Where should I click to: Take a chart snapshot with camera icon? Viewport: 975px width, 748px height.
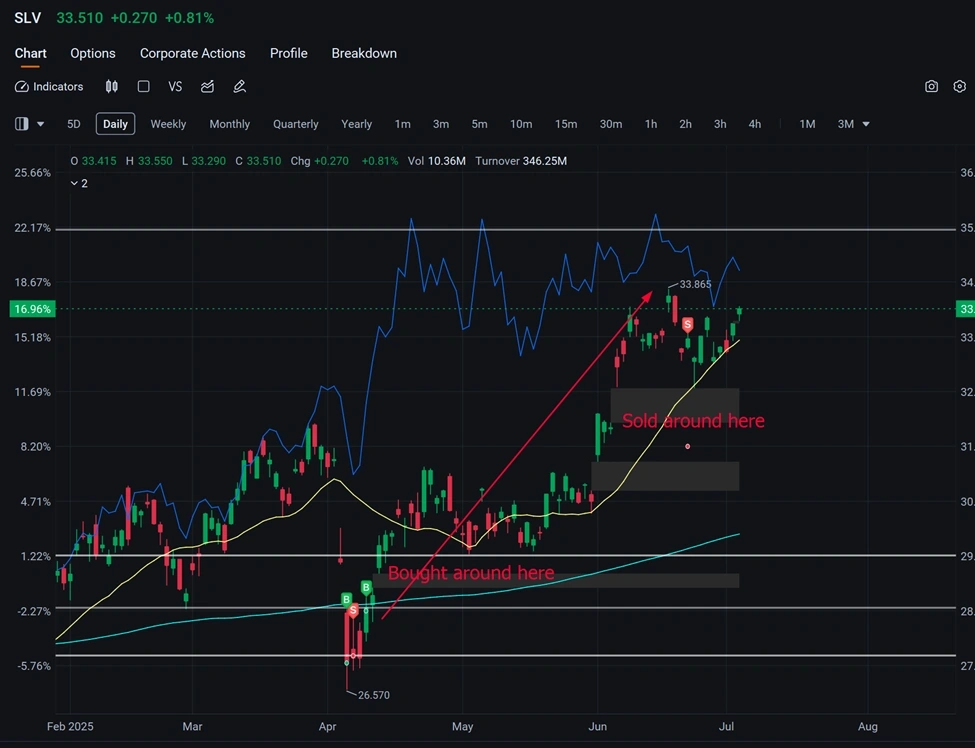[x=931, y=86]
